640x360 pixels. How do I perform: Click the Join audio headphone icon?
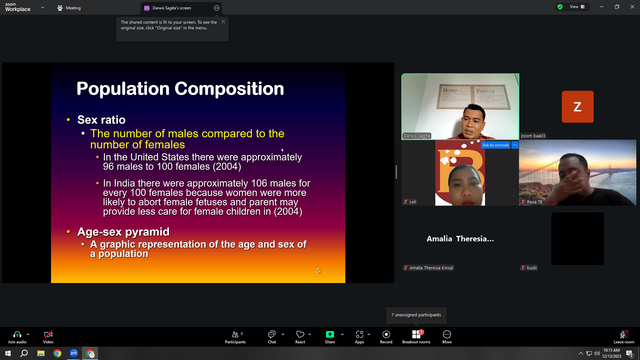click(17, 335)
